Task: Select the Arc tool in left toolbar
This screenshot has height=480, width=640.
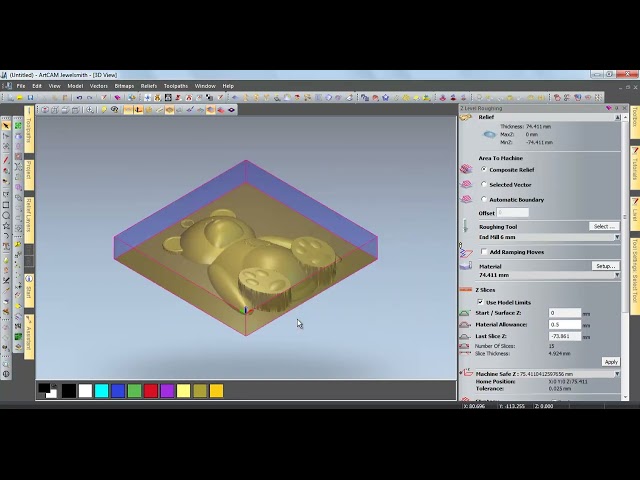Action: (x=6, y=236)
